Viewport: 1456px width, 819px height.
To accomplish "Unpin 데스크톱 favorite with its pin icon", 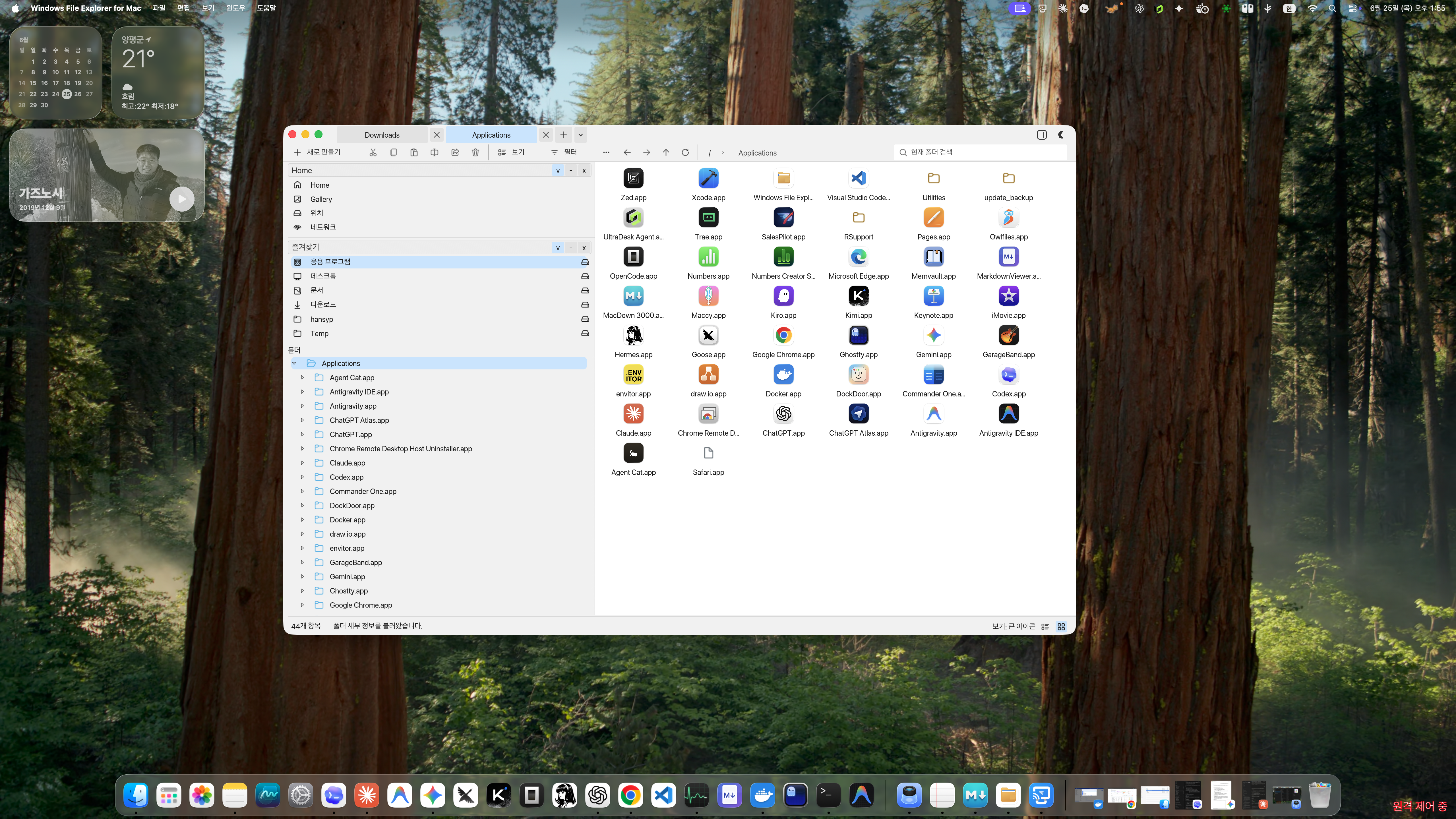I will point(585,276).
